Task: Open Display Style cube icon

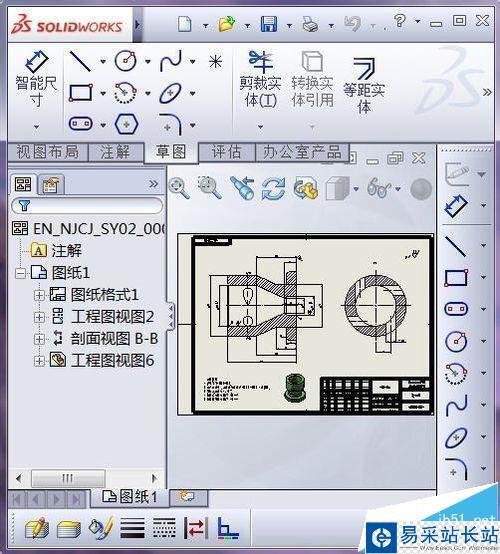Action: [338, 188]
